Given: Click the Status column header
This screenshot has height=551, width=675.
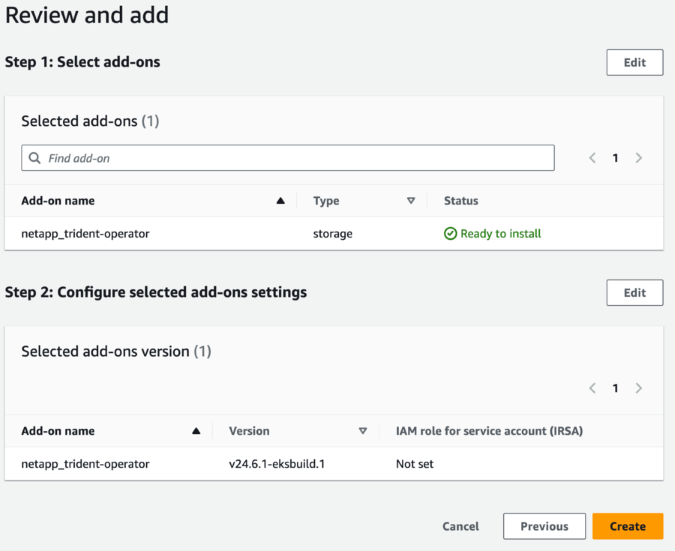Looking at the screenshot, I should pos(461,201).
